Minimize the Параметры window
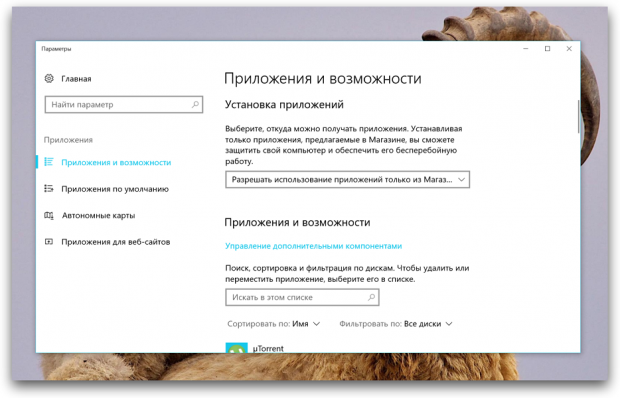 (526, 49)
